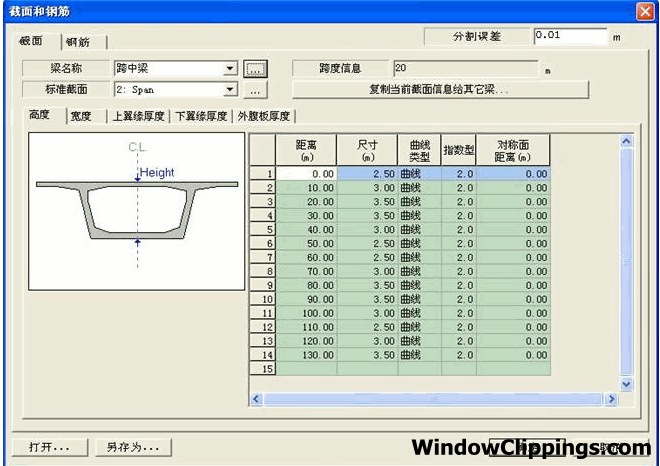This screenshot has height=466, width=660.
Task: Click distance cell 20.00
Action: point(306,202)
